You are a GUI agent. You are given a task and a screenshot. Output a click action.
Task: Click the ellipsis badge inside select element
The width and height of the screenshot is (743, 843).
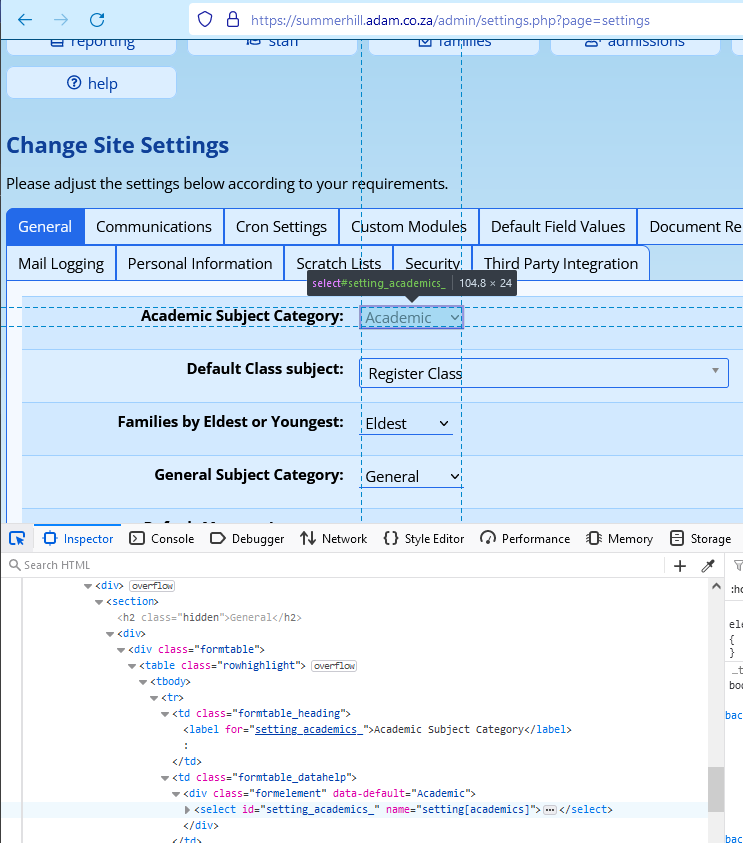coord(549,810)
